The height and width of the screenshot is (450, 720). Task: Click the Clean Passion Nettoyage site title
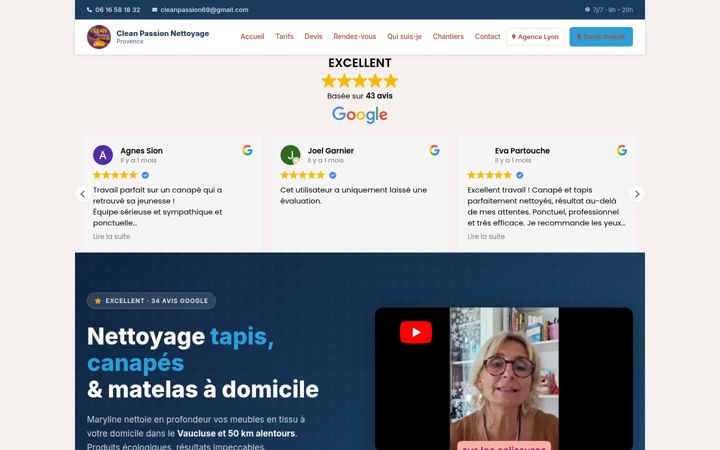(163, 33)
